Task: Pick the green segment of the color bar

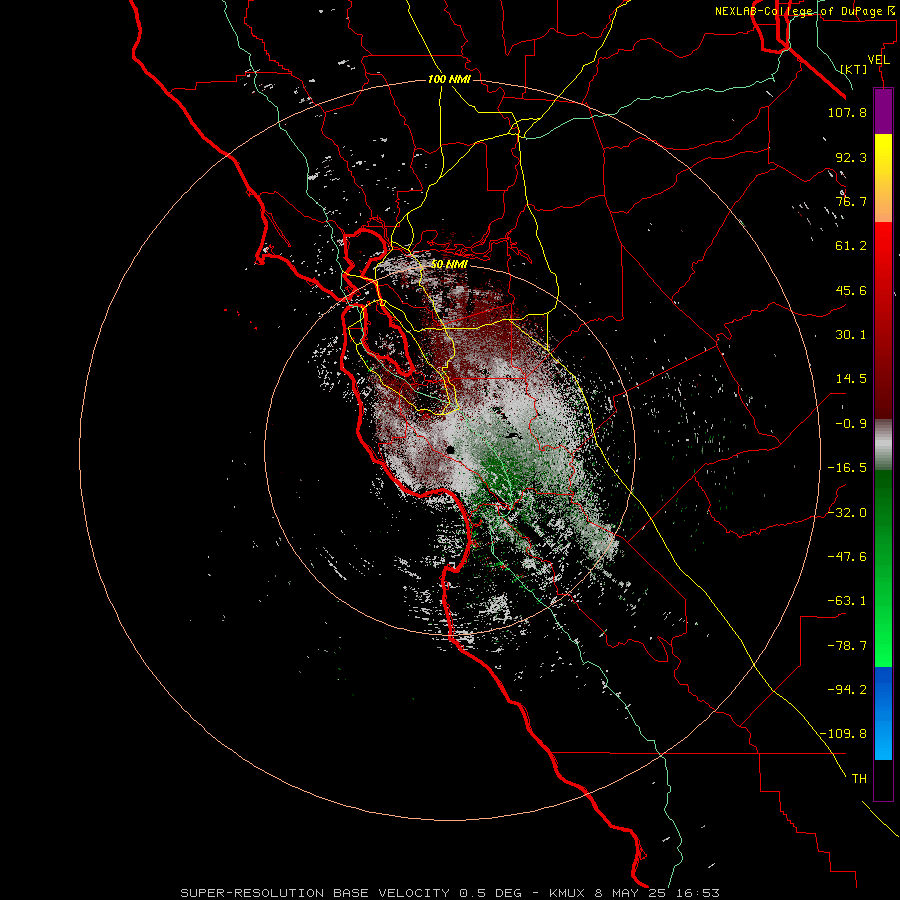Action: pos(883,568)
